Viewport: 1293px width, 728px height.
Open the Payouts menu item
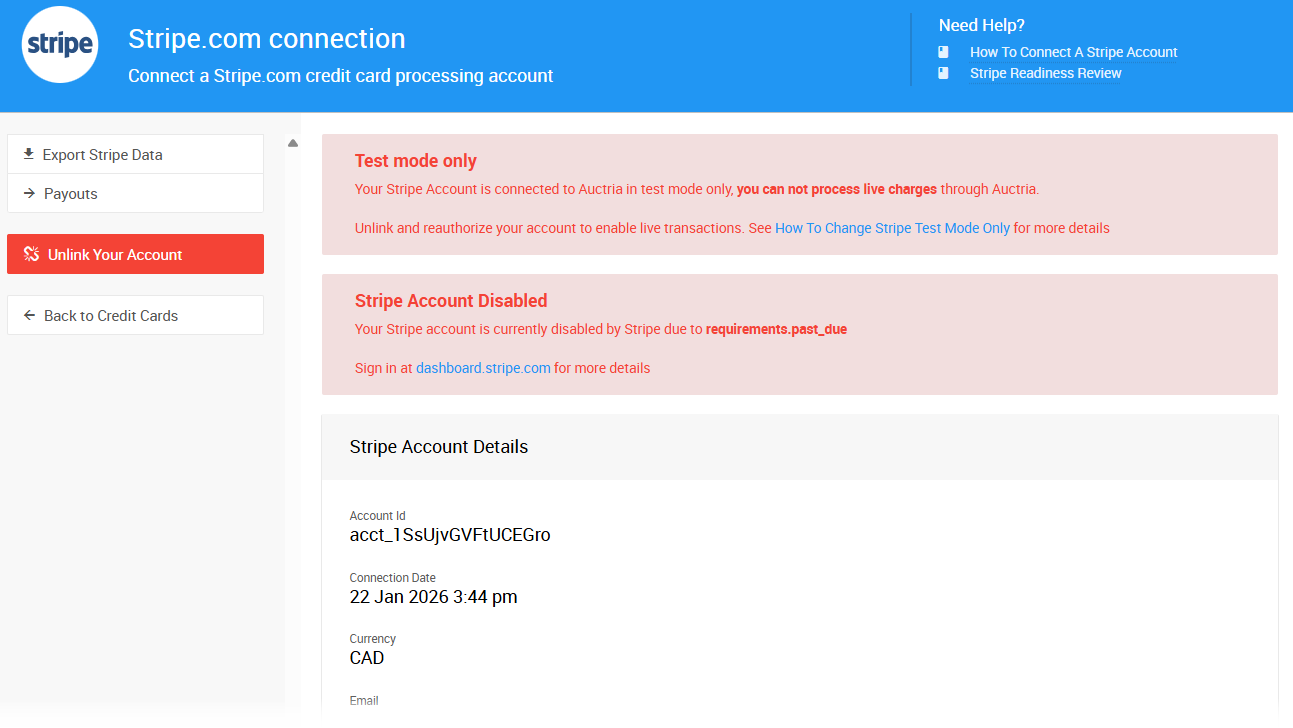pos(71,194)
